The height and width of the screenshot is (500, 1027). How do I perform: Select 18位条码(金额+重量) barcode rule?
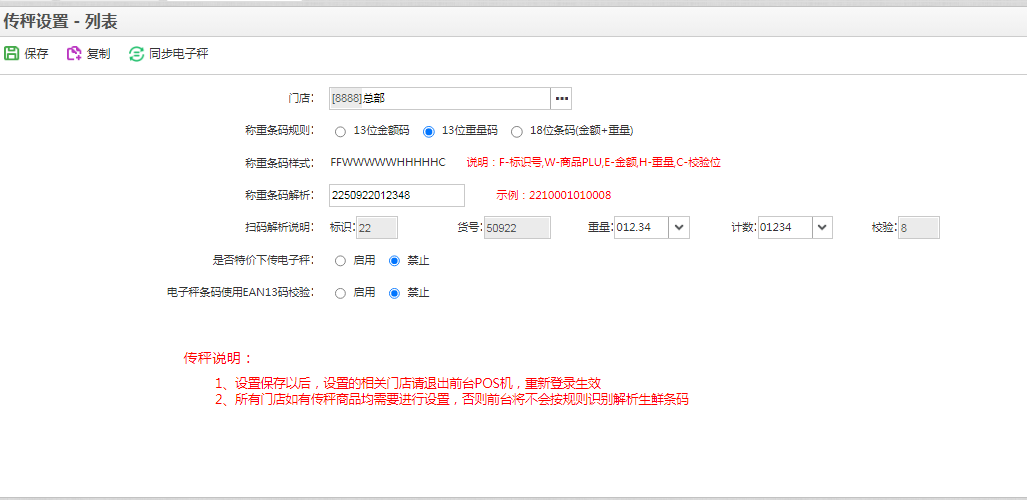[517, 131]
